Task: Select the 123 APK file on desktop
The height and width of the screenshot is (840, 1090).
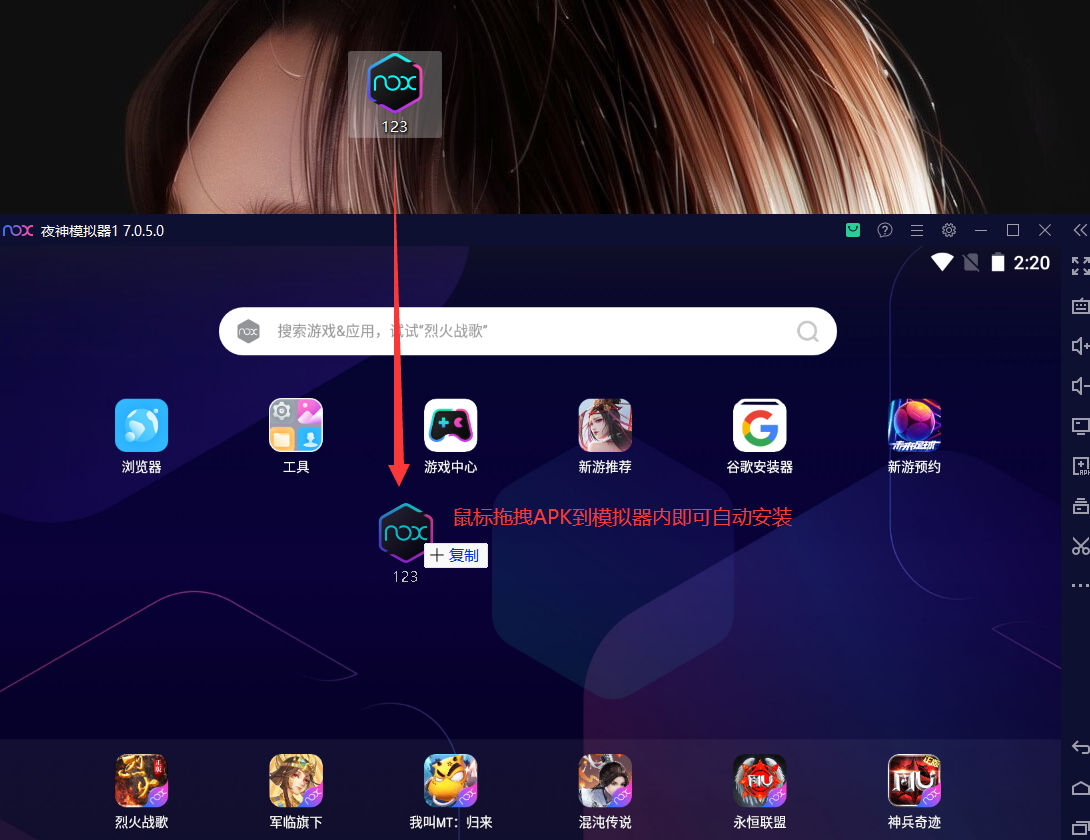Action: click(x=395, y=94)
